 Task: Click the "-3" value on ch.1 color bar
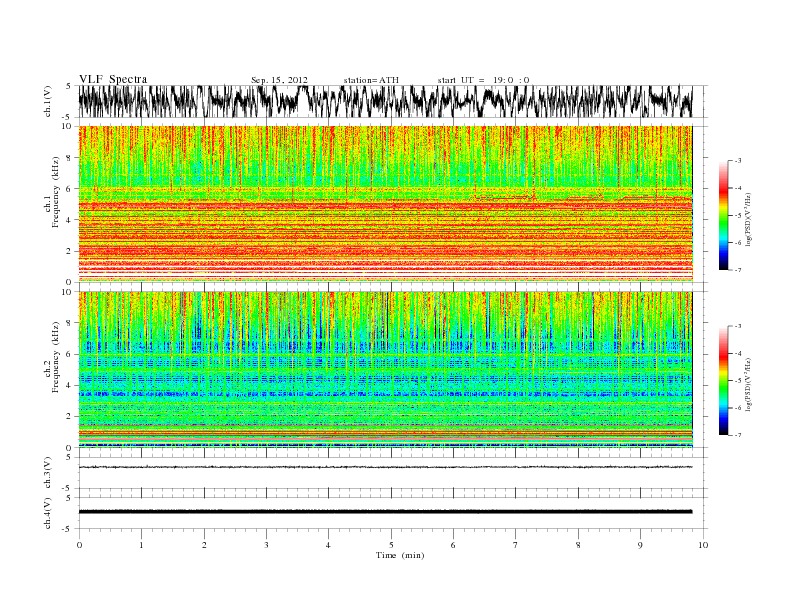[x=737, y=161]
